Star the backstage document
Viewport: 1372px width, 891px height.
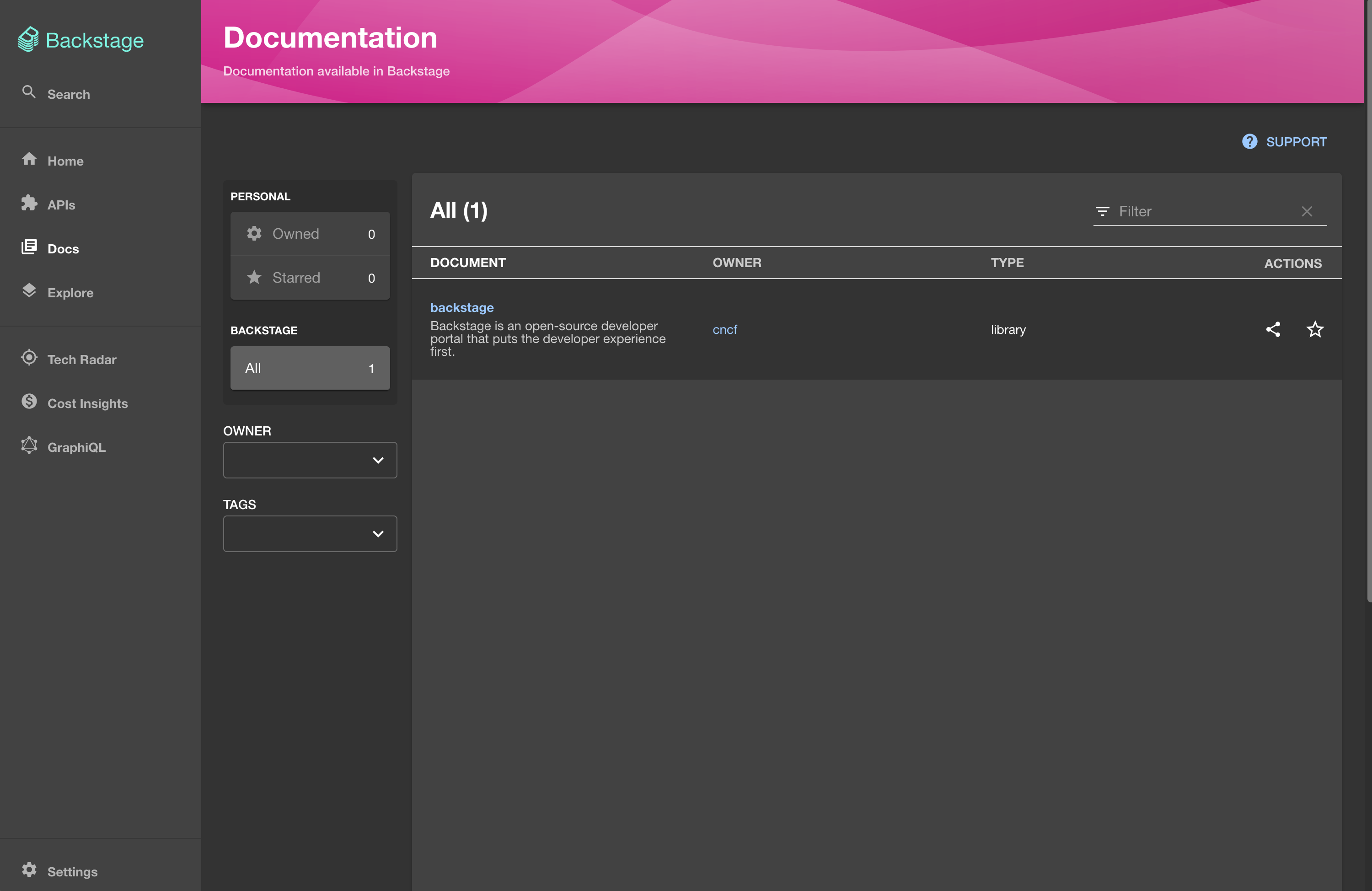1315,329
